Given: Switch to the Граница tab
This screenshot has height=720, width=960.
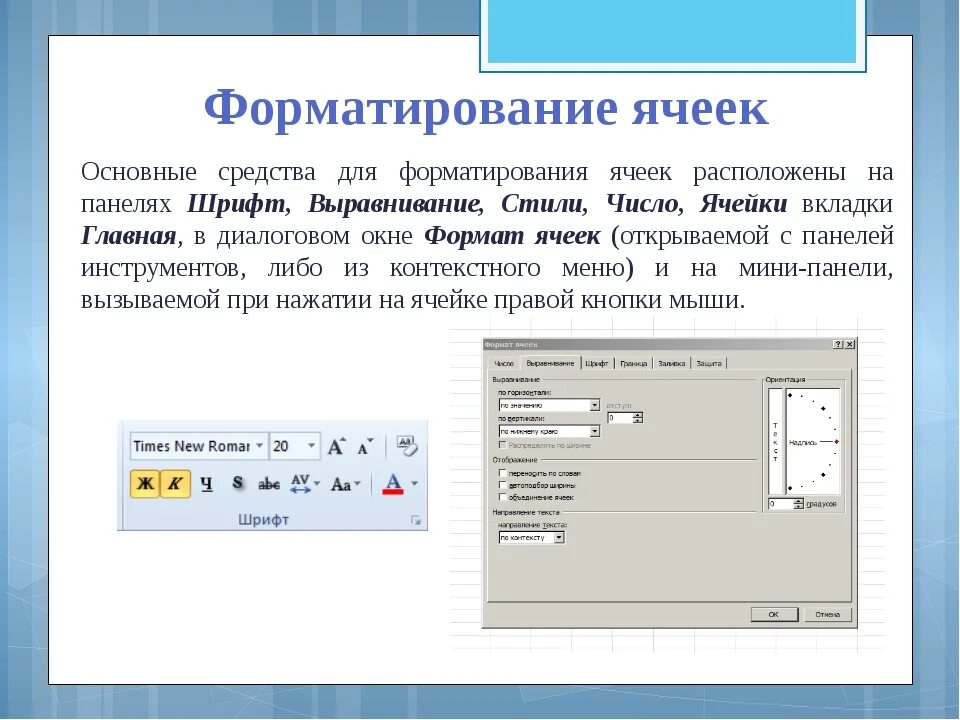Looking at the screenshot, I should (x=634, y=364).
